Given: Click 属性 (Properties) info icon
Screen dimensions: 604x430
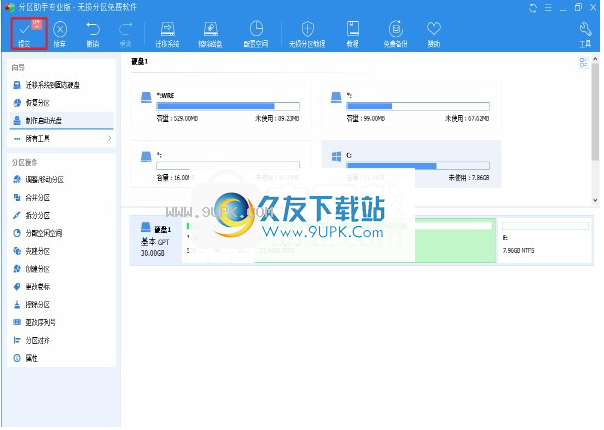Looking at the screenshot, I should point(17,358).
